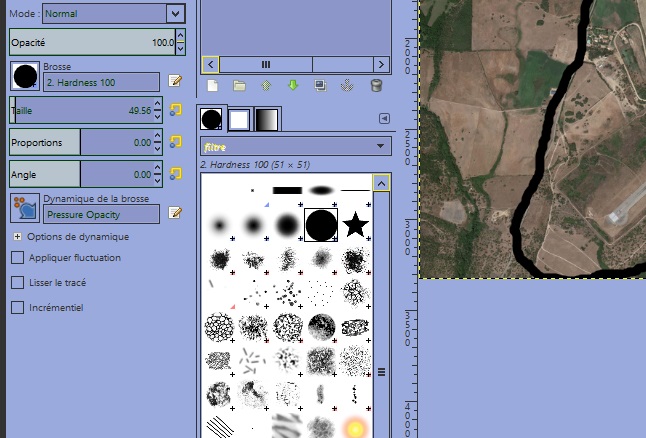This screenshot has width=646, height=438.
Task: Click the brush name field Hardness 100
Action: (101, 82)
